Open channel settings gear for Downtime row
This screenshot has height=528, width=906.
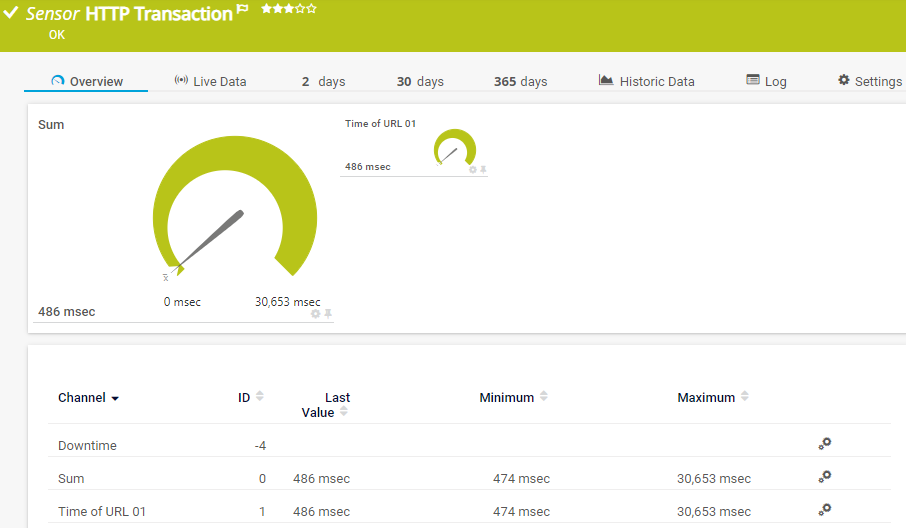[825, 444]
